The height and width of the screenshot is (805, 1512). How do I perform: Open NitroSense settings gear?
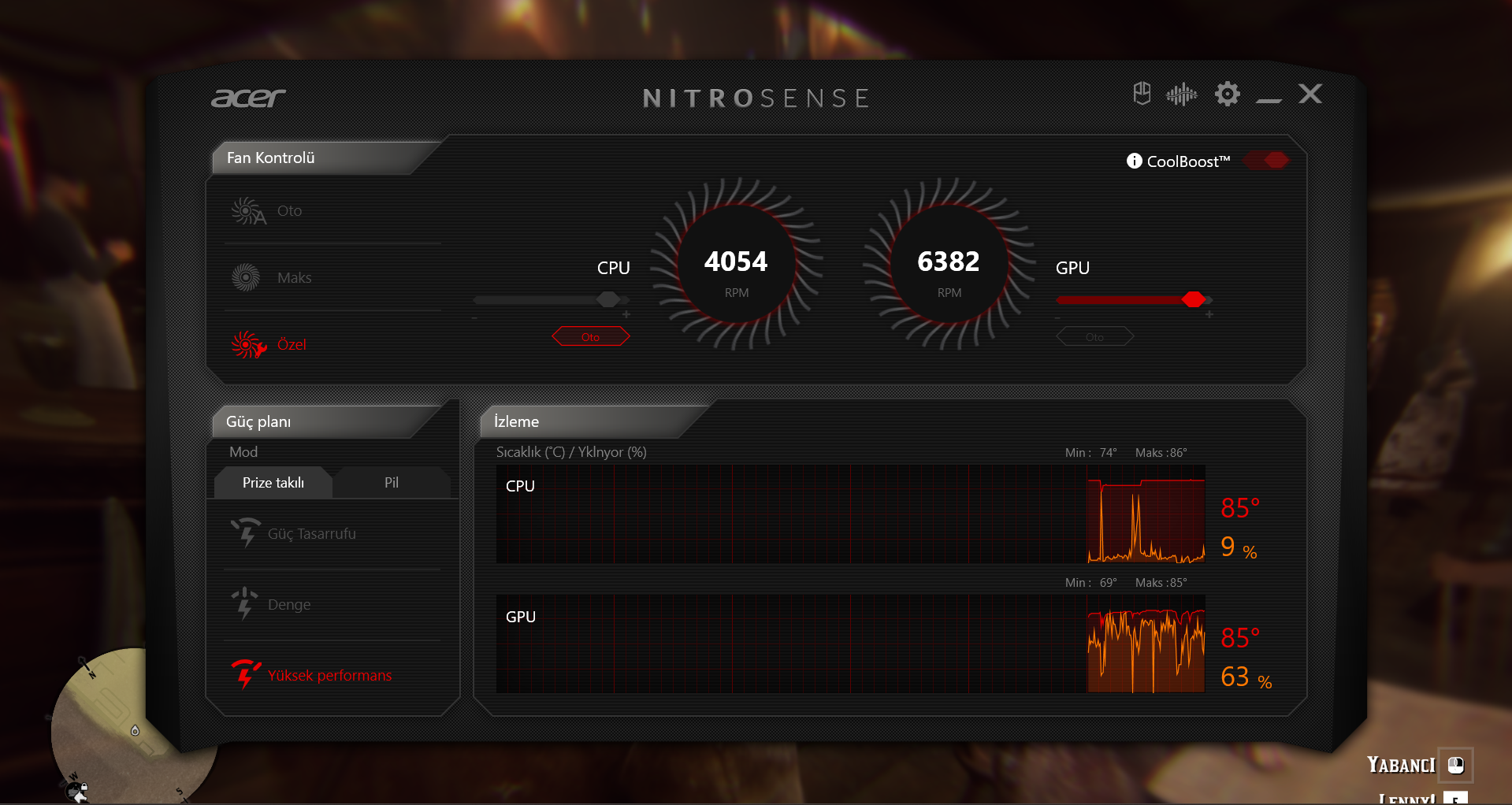pos(1227,94)
